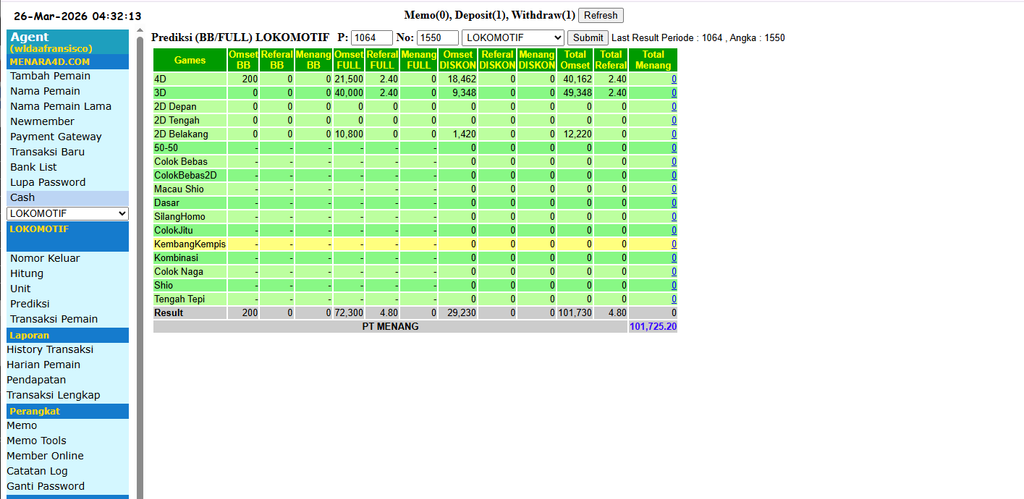Image resolution: width=1024 pixels, height=499 pixels.
Task: Click Total Menang link for 2D Tengah
Action: point(674,120)
